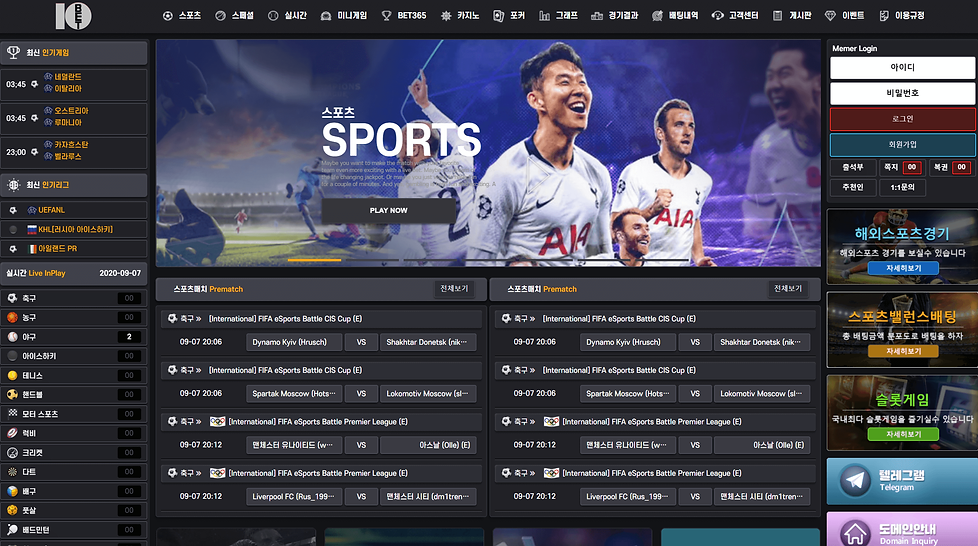Open the 아일랜드 PR league
Viewport: 978px width, 546px height.
pos(74,249)
